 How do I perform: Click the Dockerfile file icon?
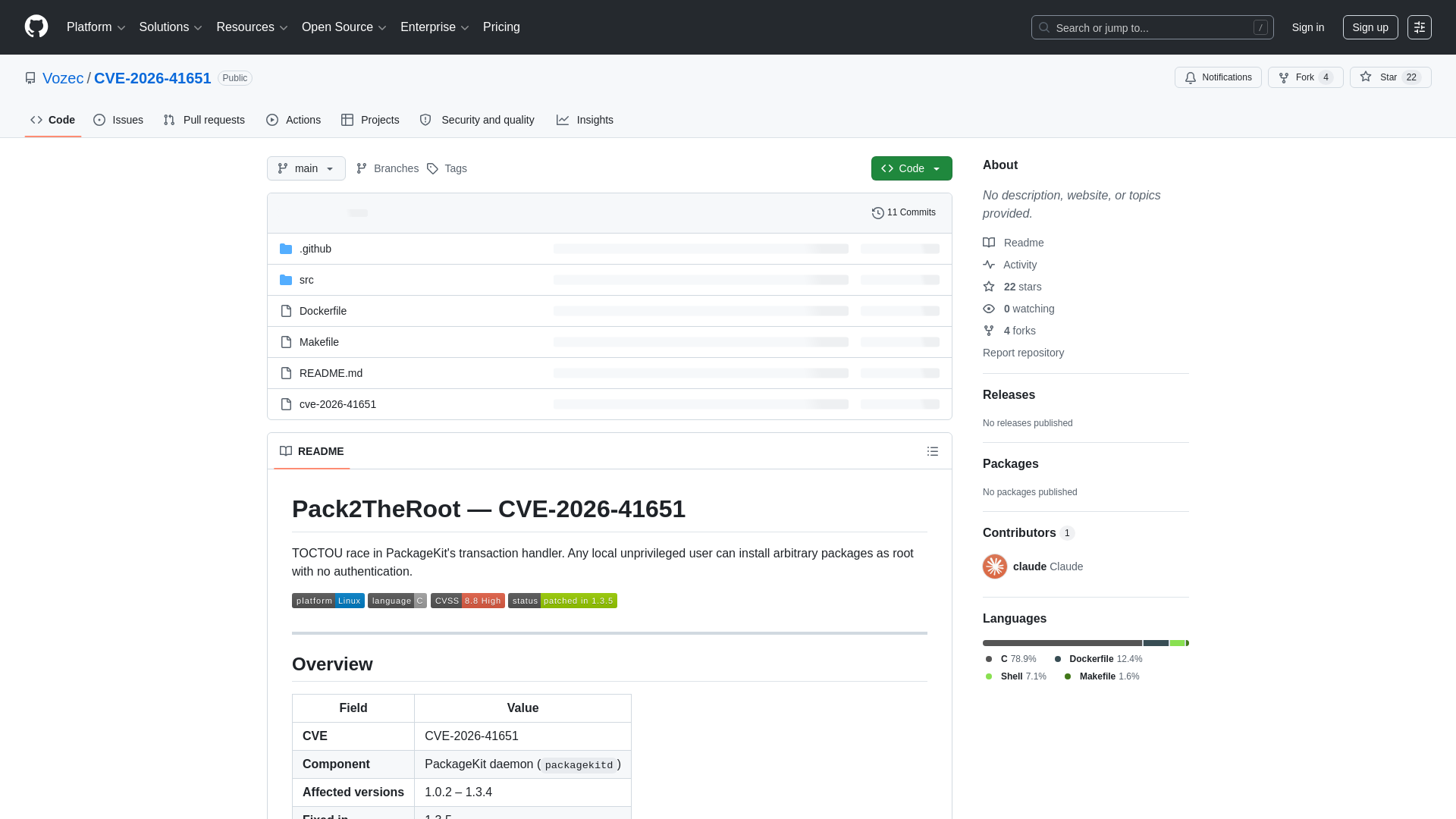(x=286, y=311)
